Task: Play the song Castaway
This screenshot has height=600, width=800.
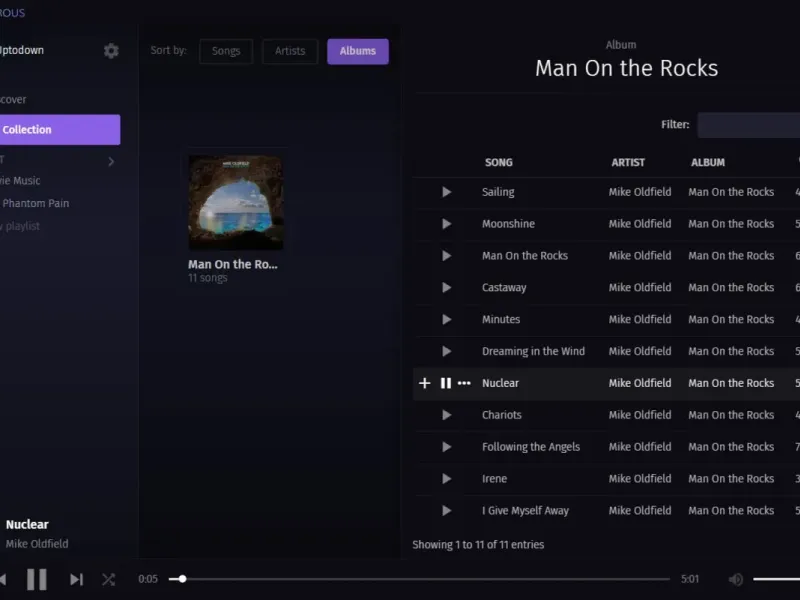Action: [446, 287]
